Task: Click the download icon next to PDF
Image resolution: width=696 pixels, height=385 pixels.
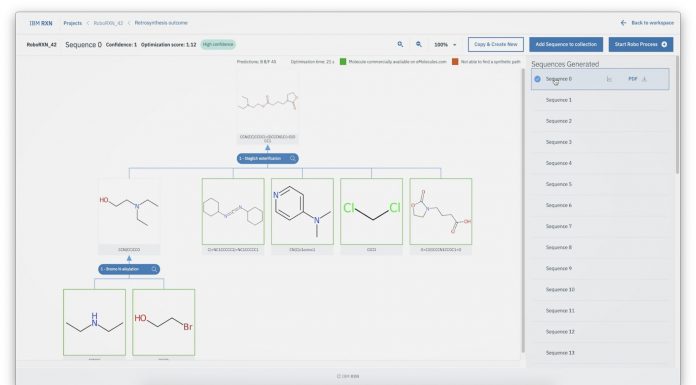Action: coord(644,79)
